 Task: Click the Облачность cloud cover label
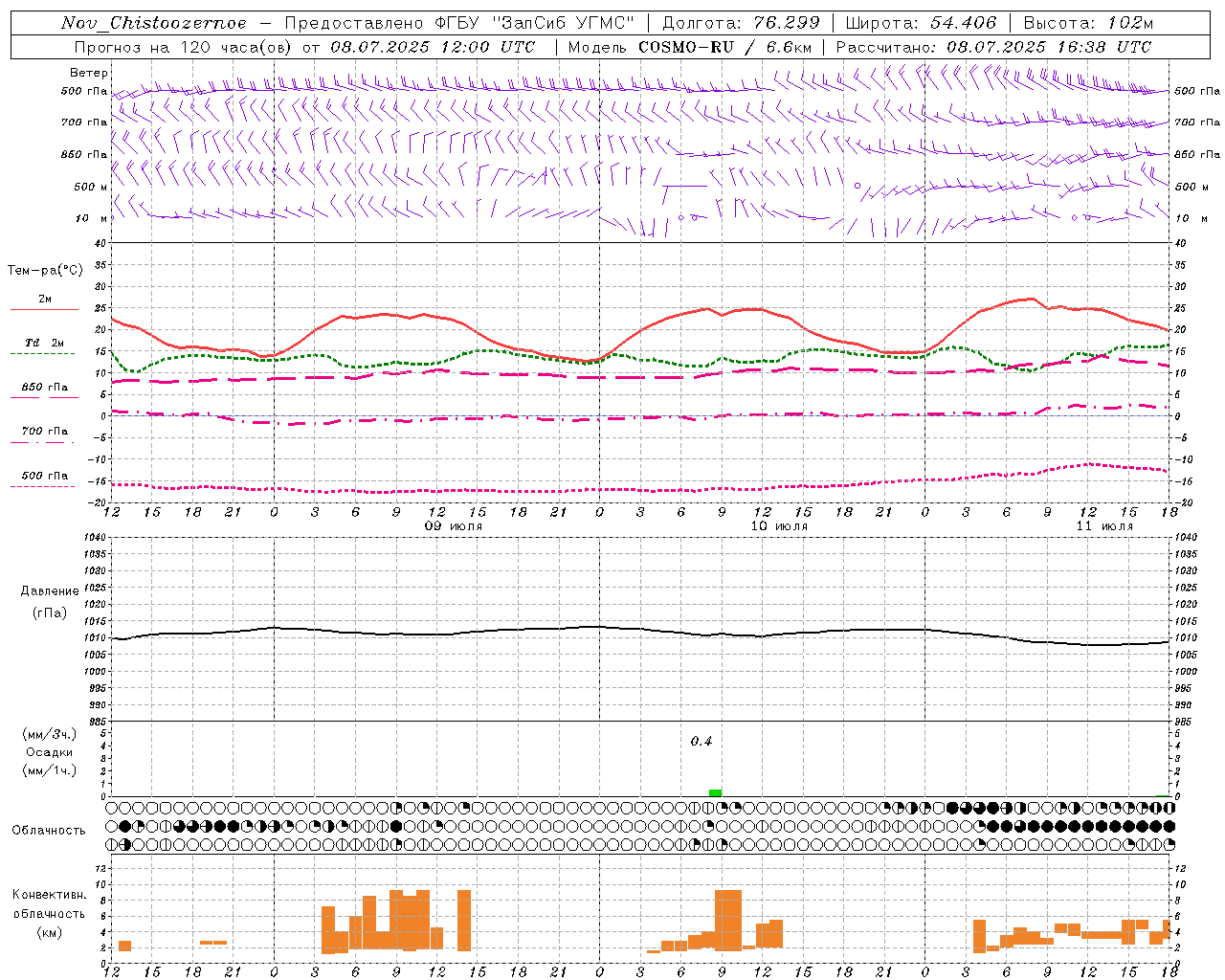pyautogui.click(x=49, y=830)
